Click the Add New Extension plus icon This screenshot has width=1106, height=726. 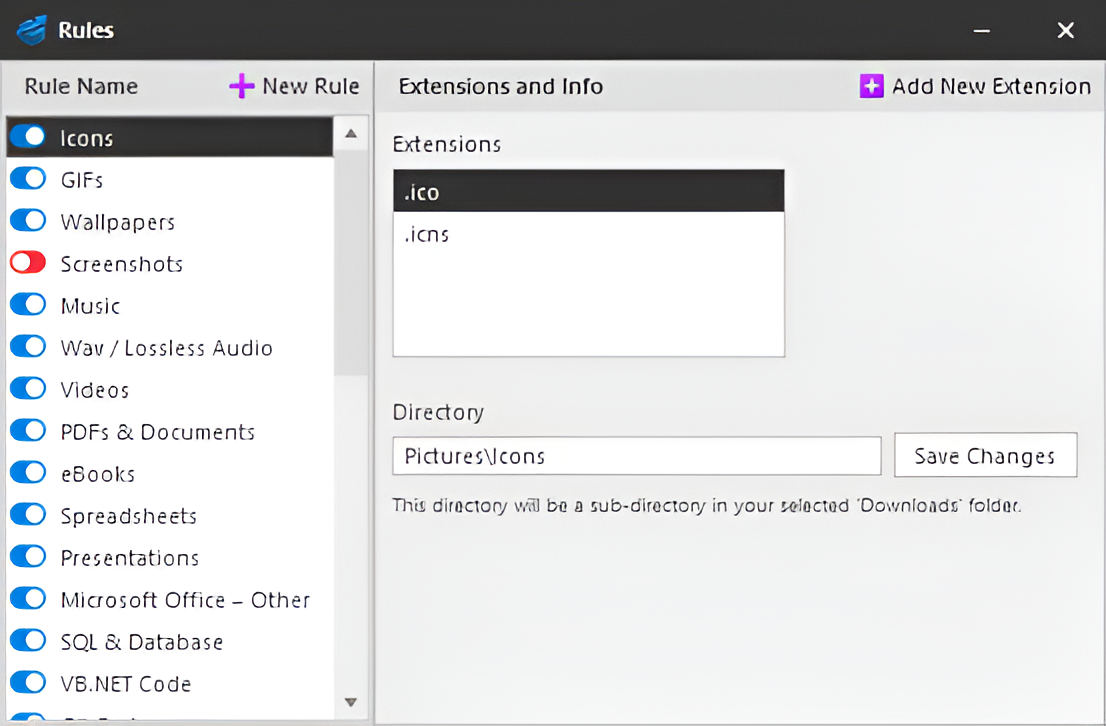tap(871, 86)
